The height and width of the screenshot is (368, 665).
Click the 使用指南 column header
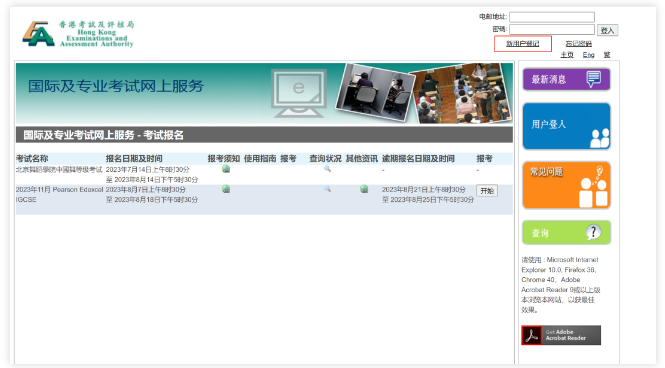[x=260, y=159]
